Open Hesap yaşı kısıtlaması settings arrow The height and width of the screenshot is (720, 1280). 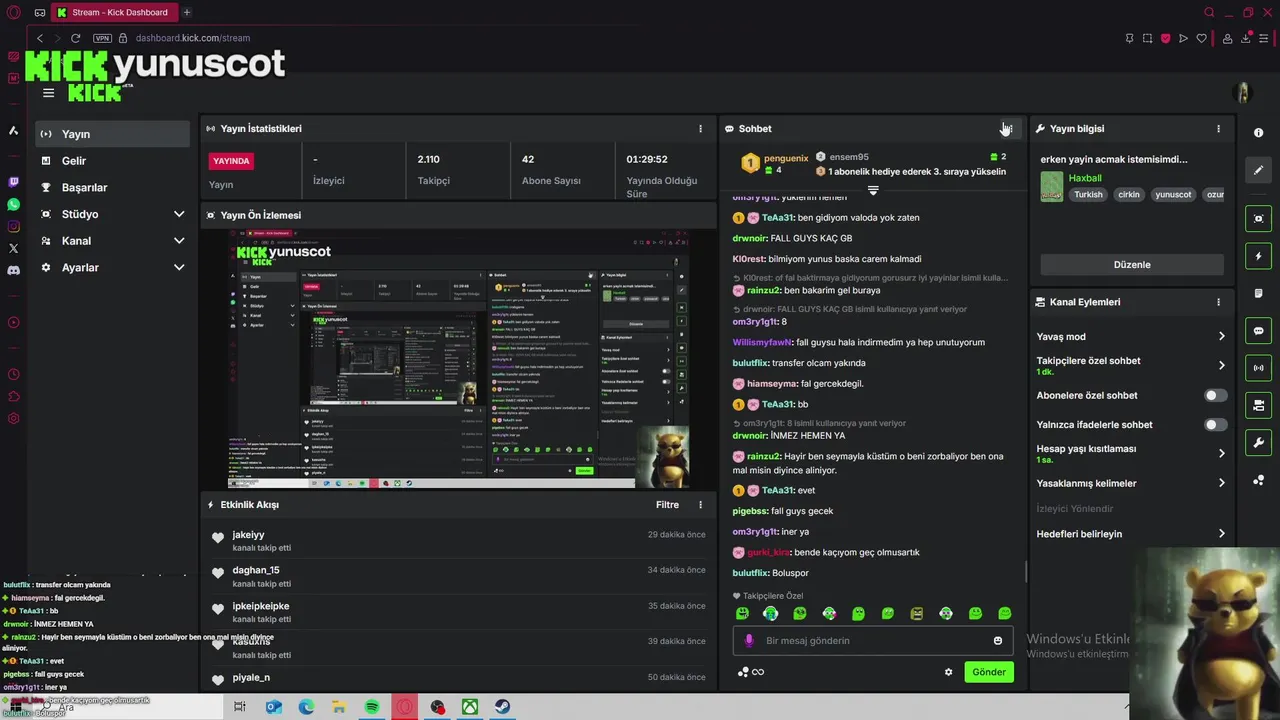pyautogui.click(x=1221, y=454)
